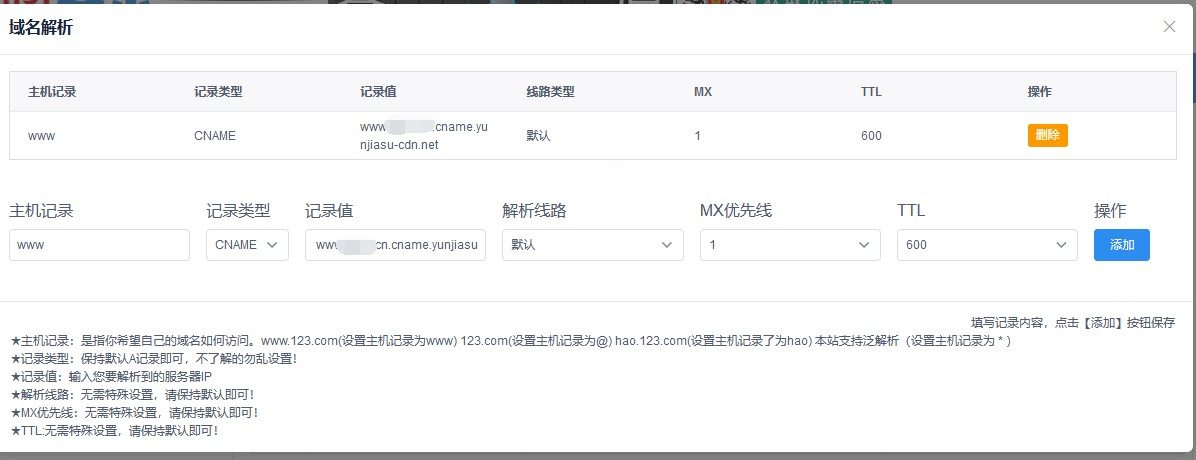Click the chevron arrow in MX优先线 selector
The height and width of the screenshot is (460, 1196).
[864, 245]
